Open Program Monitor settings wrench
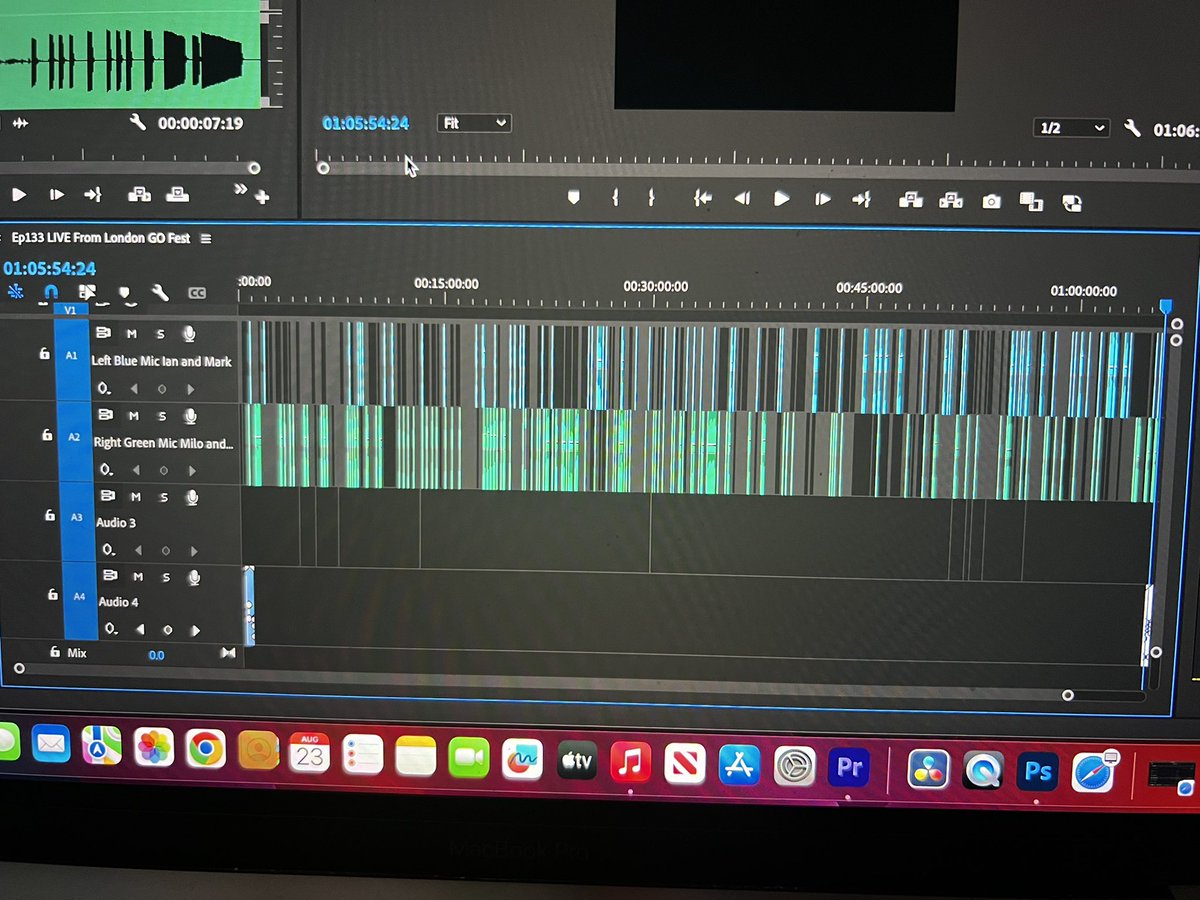1200x900 pixels. [1132, 128]
